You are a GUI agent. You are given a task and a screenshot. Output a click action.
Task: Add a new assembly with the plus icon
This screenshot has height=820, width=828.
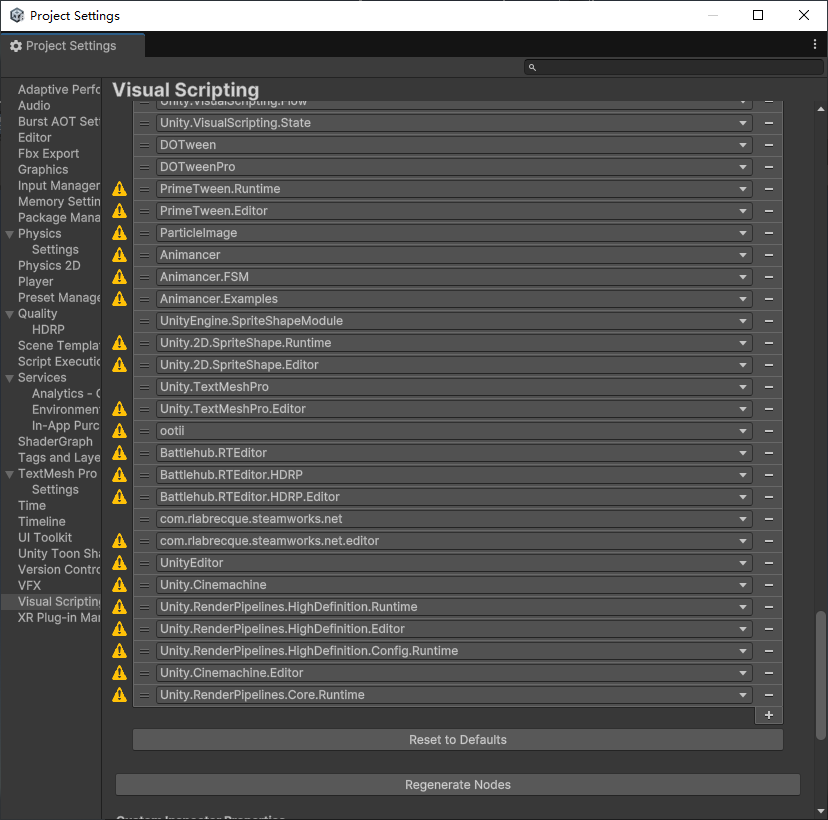[768, 715]
